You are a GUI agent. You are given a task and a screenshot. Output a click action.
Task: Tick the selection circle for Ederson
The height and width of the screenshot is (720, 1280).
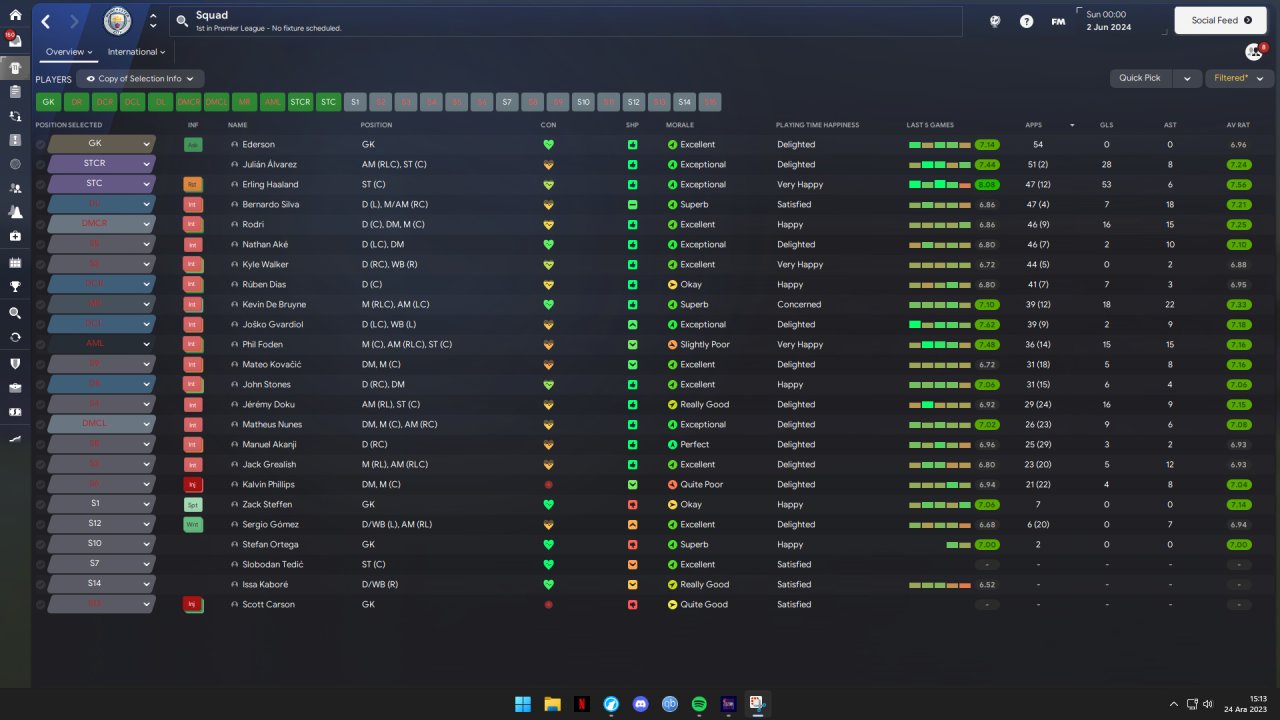click(x=40, y=145)
